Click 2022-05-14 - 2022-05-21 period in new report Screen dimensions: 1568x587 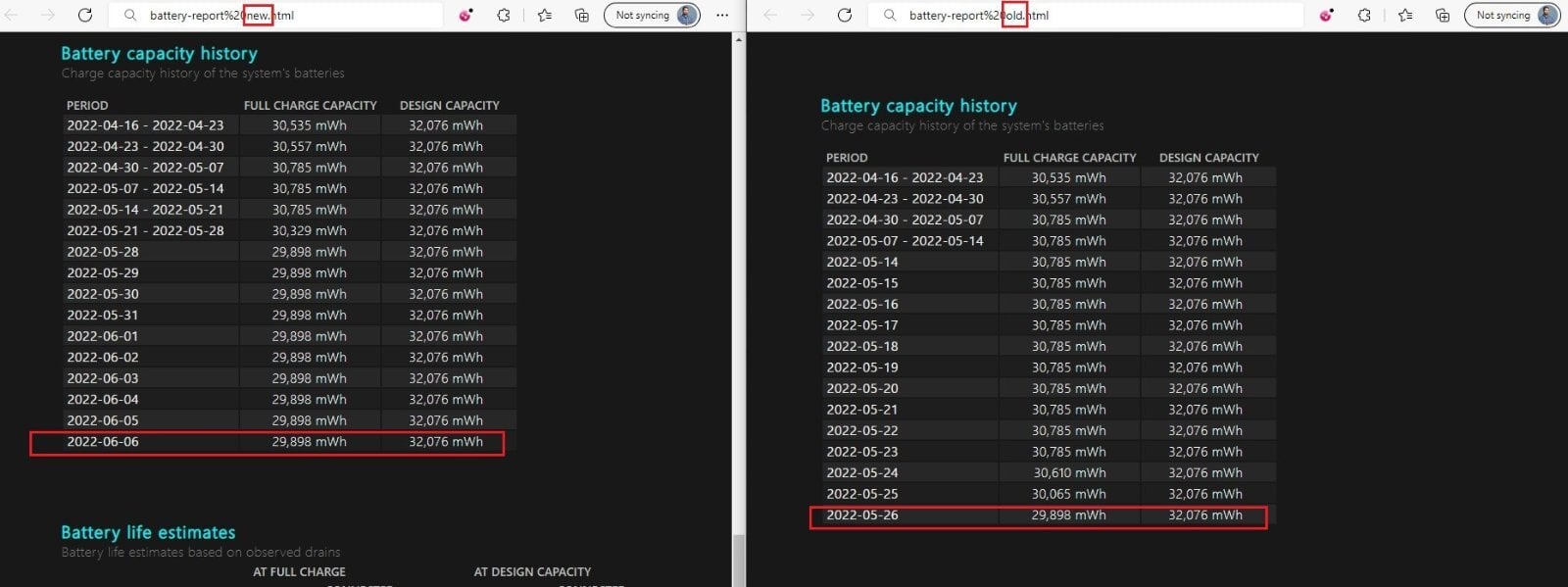[x=145, y=210]
